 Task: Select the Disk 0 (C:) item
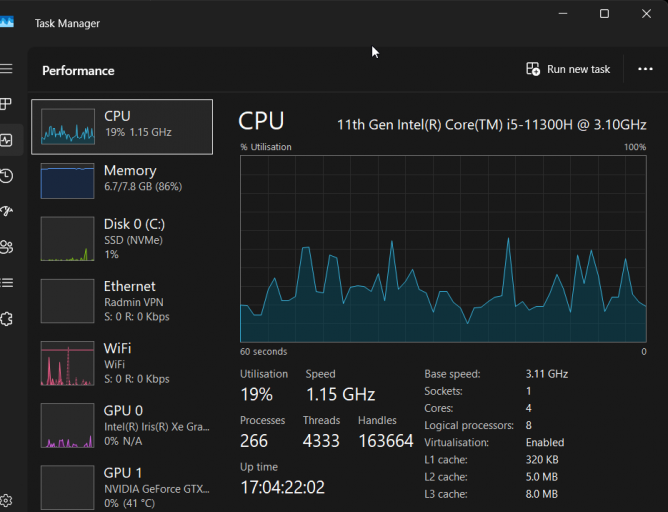(x=122, y=239)
